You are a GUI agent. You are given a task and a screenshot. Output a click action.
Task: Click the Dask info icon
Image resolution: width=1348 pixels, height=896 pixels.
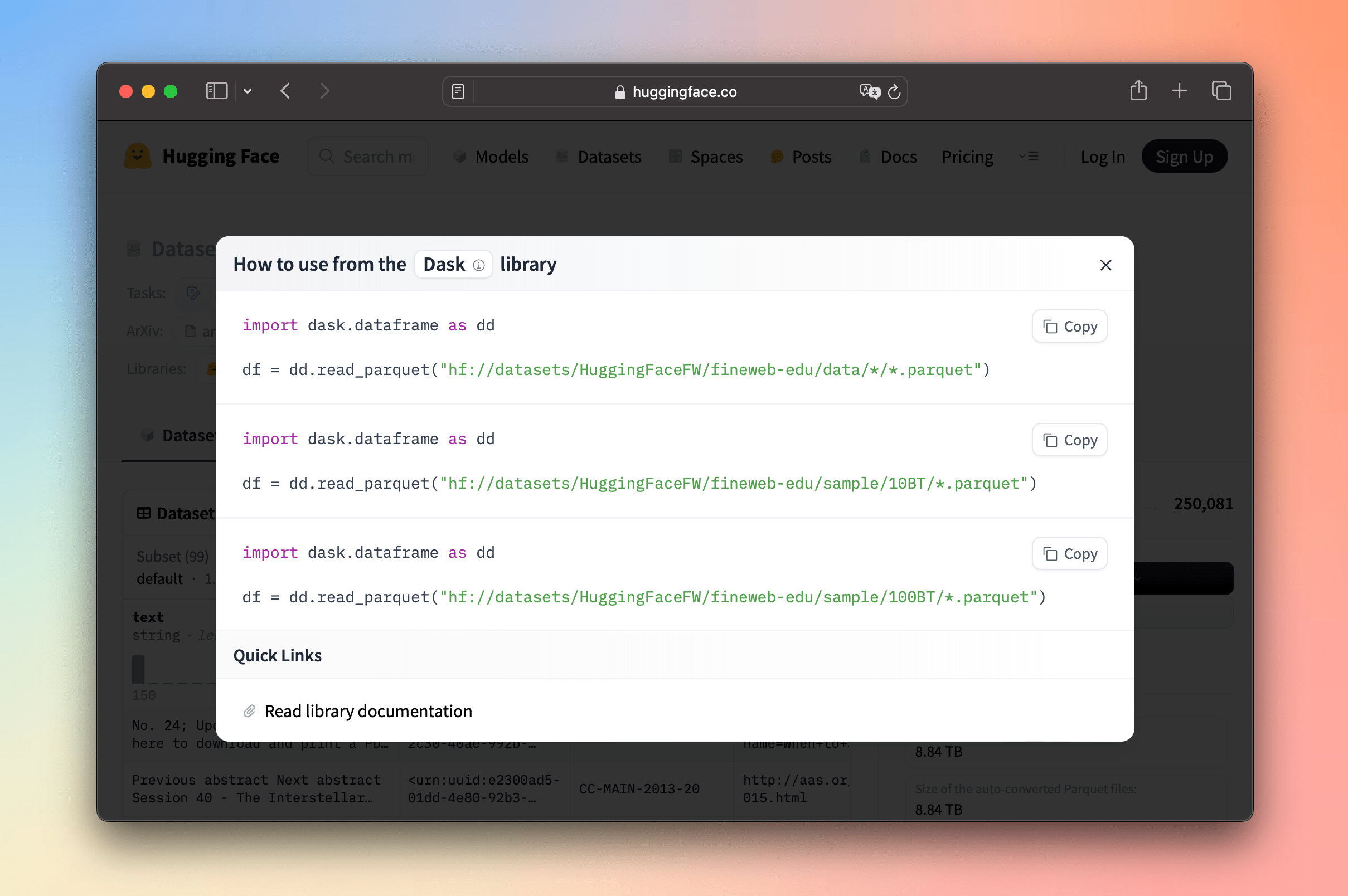479,265
